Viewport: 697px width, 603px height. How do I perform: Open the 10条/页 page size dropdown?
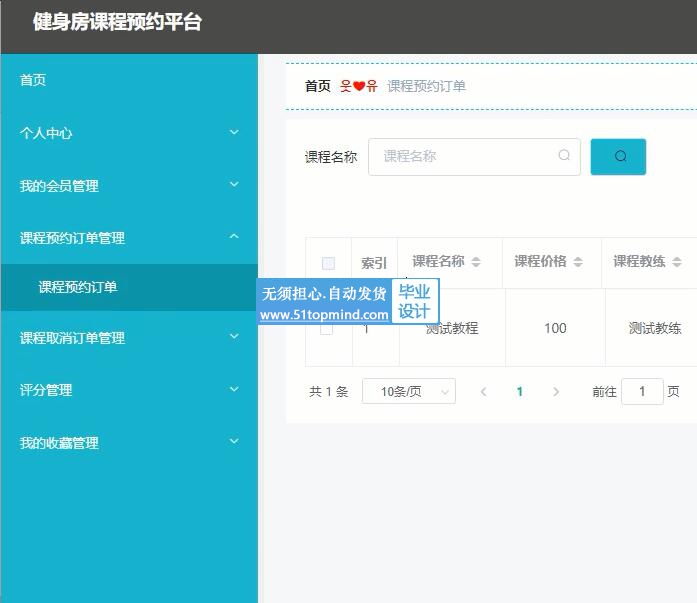click(x=409, y=391)
